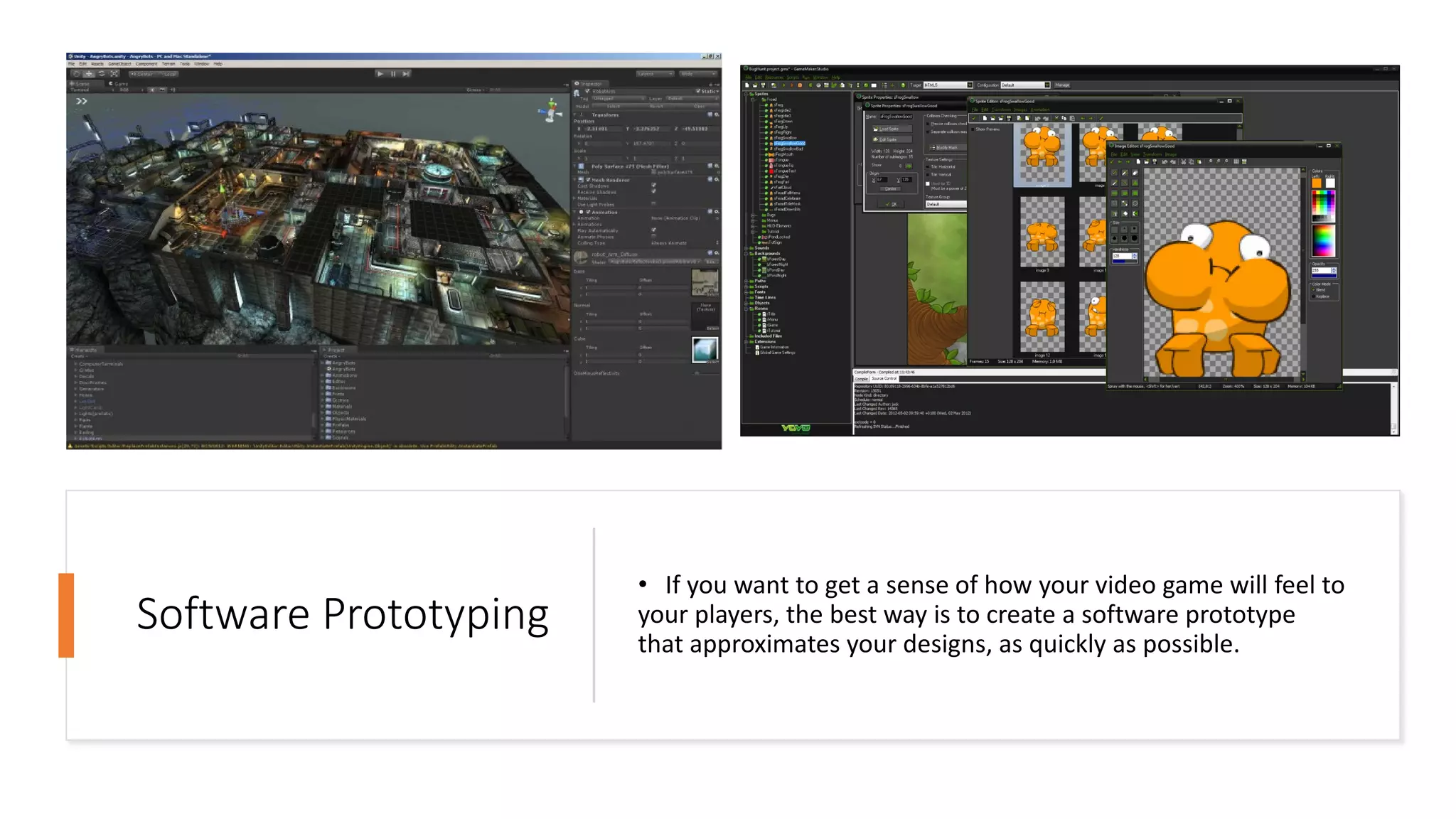This screenshot has height=819, width=1456.
Task: Open Unity GameObject menu
Action: click(119, 64)
